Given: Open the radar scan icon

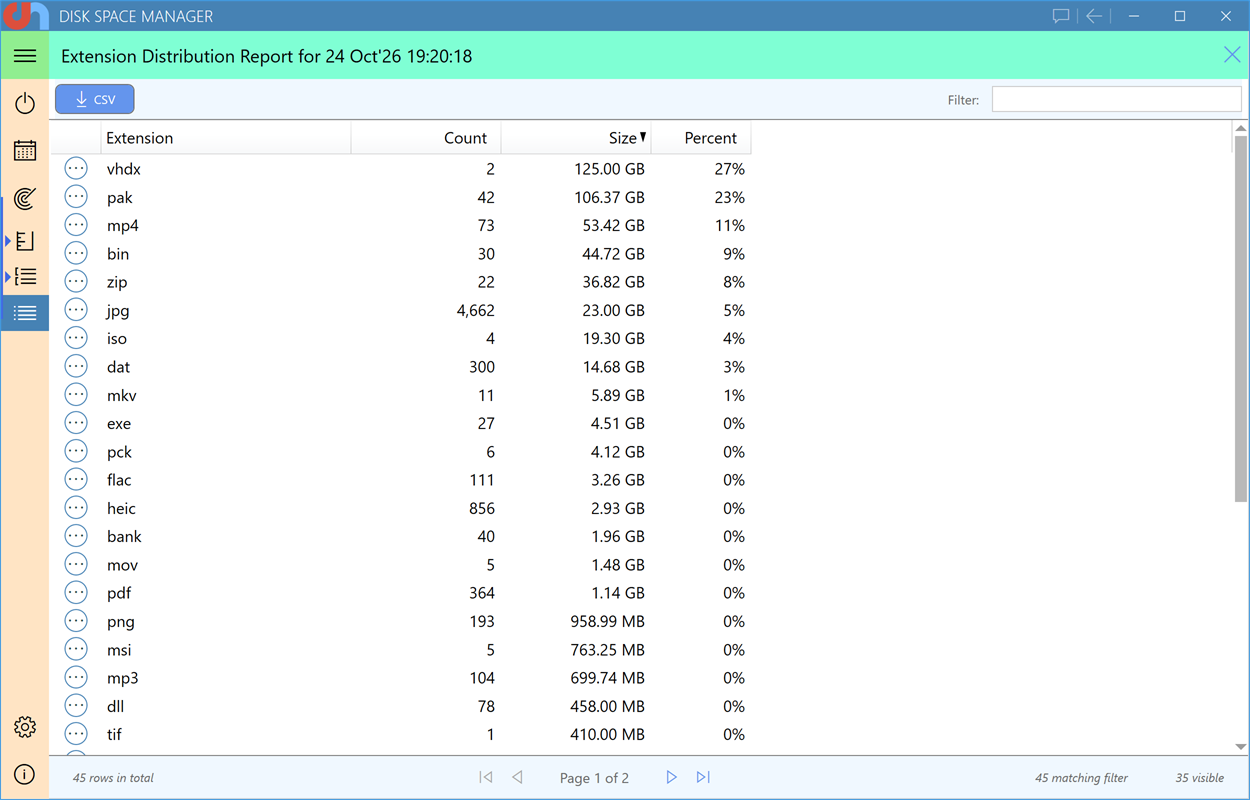Looking at the screenshot, I should (25, 198).
